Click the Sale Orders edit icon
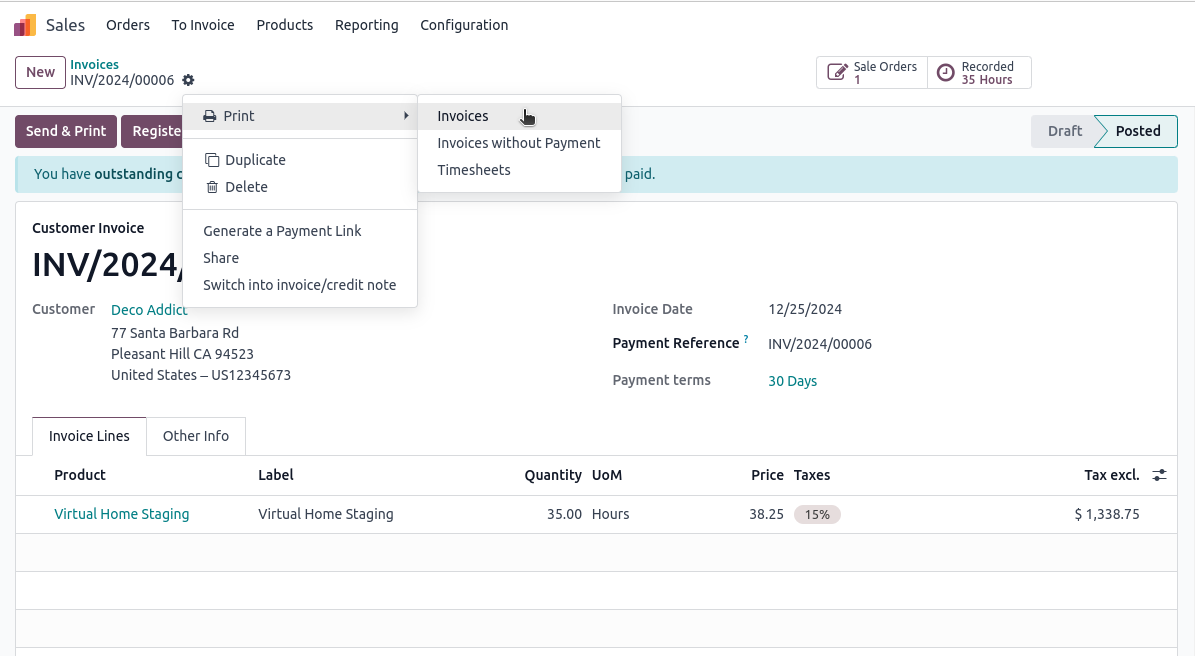Image resolution: width=1195 pixels, height=656 pixels. tap(836, 73)
